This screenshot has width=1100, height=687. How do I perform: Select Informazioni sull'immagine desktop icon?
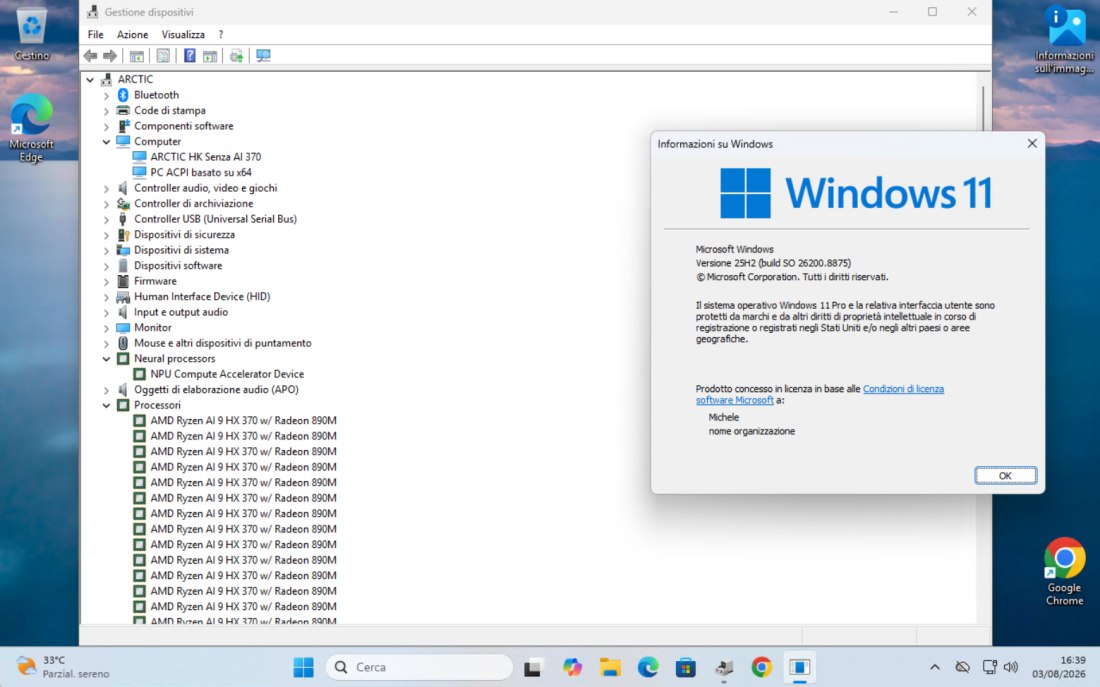click(x=1064, y=39)
